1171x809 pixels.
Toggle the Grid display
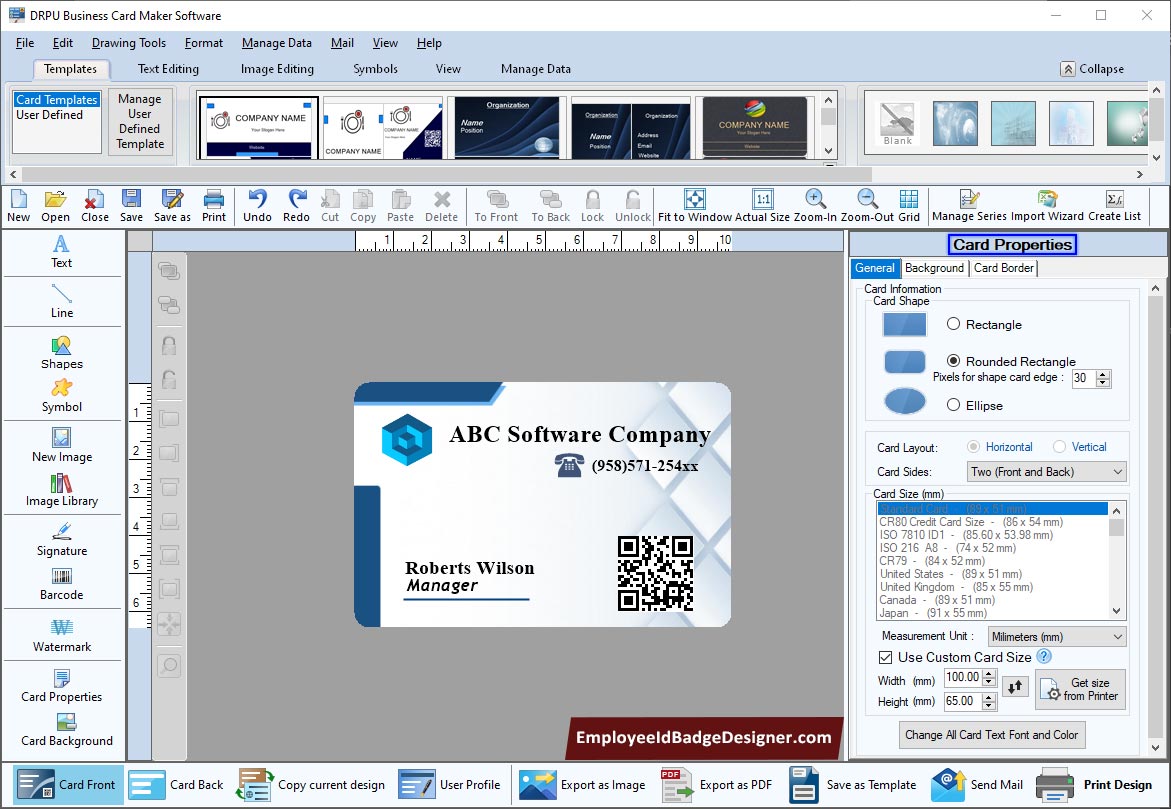[909, 206]
